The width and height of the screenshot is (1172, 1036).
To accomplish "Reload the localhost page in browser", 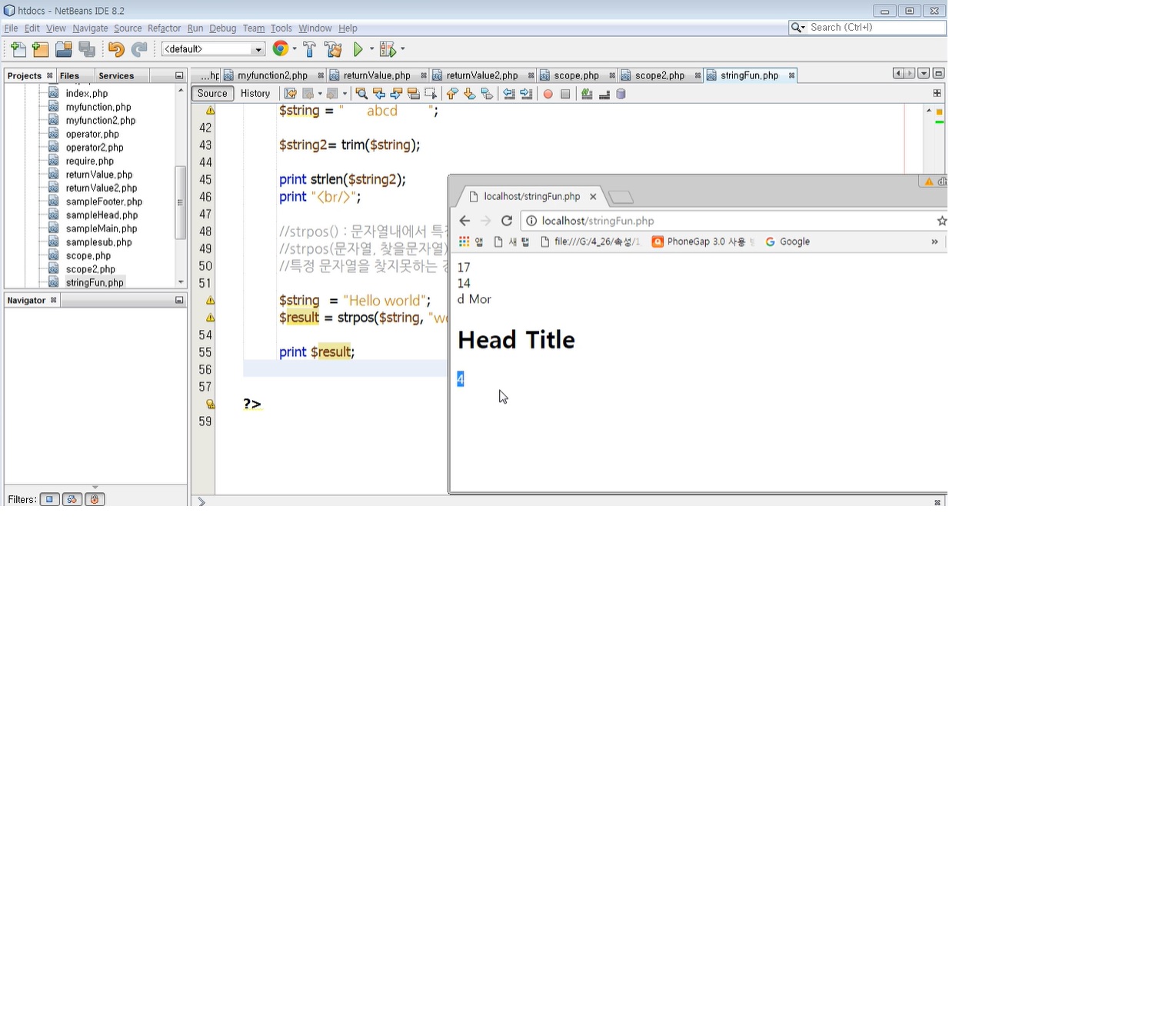I will (507, 221).
